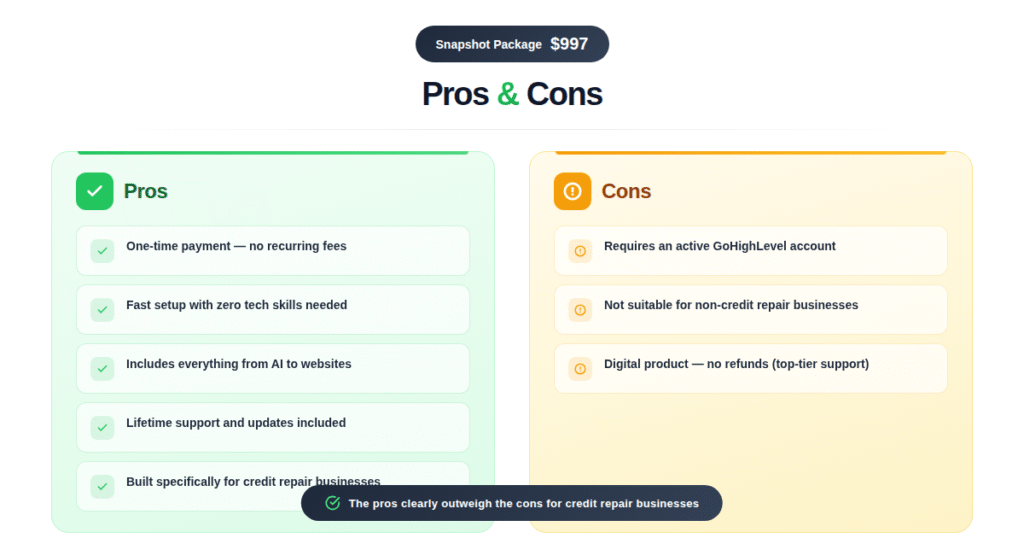Screen dimensions: 1024x538
Task: Click the Lifetime support and updates included text
Action: click(236, 423)
